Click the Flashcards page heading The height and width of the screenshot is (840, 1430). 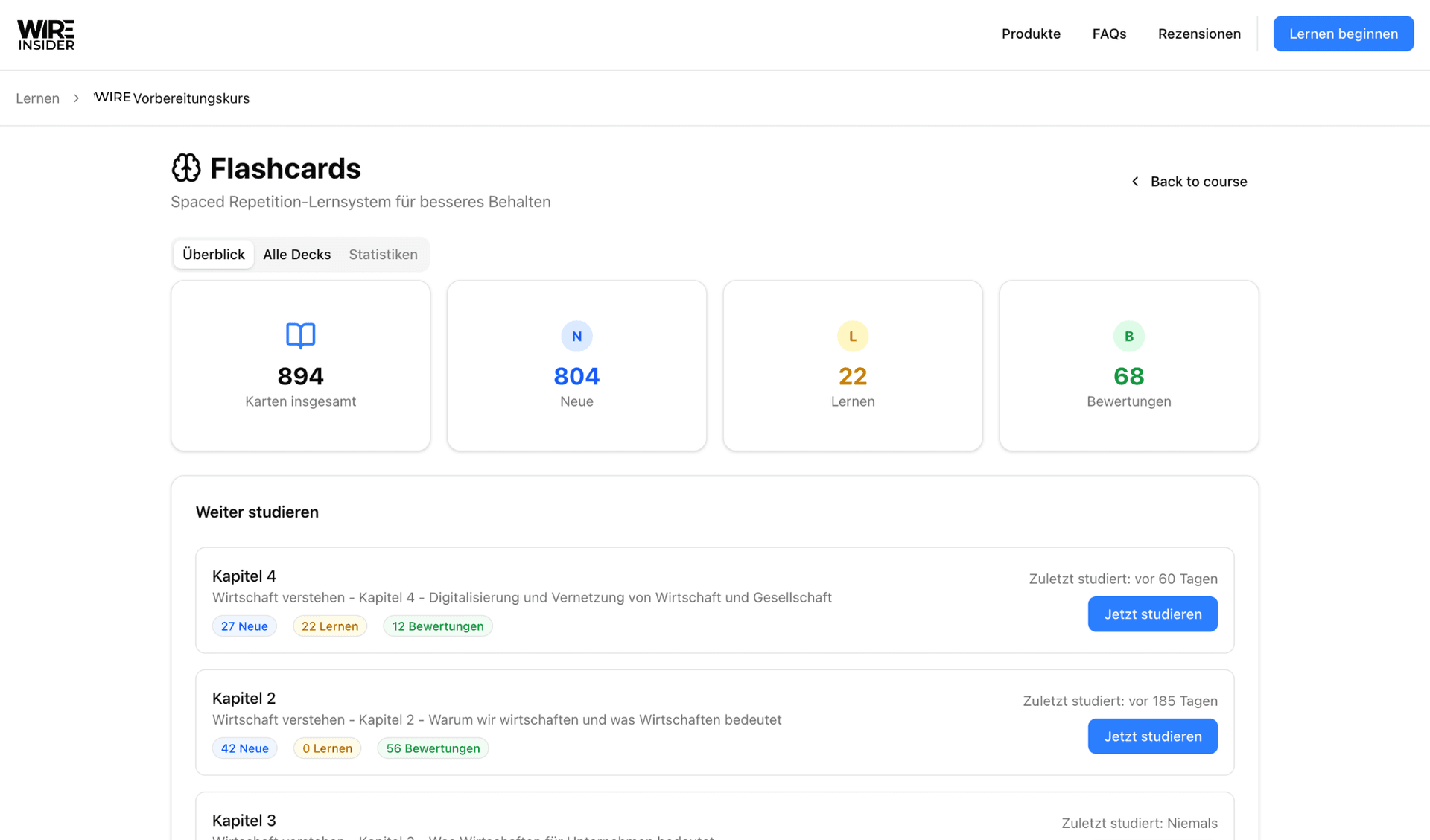285,168
